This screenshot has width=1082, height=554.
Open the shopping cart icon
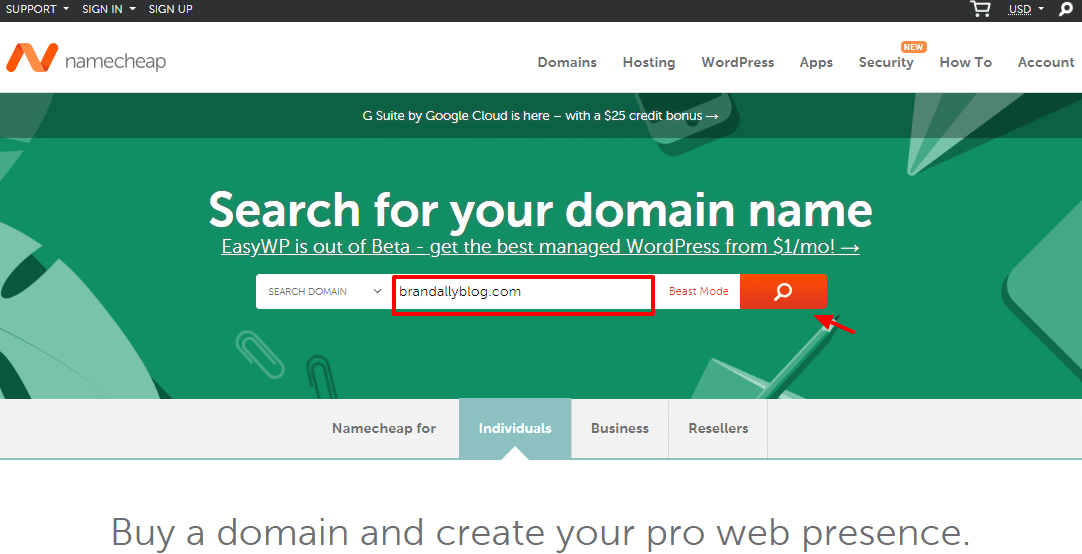[980, 9]
